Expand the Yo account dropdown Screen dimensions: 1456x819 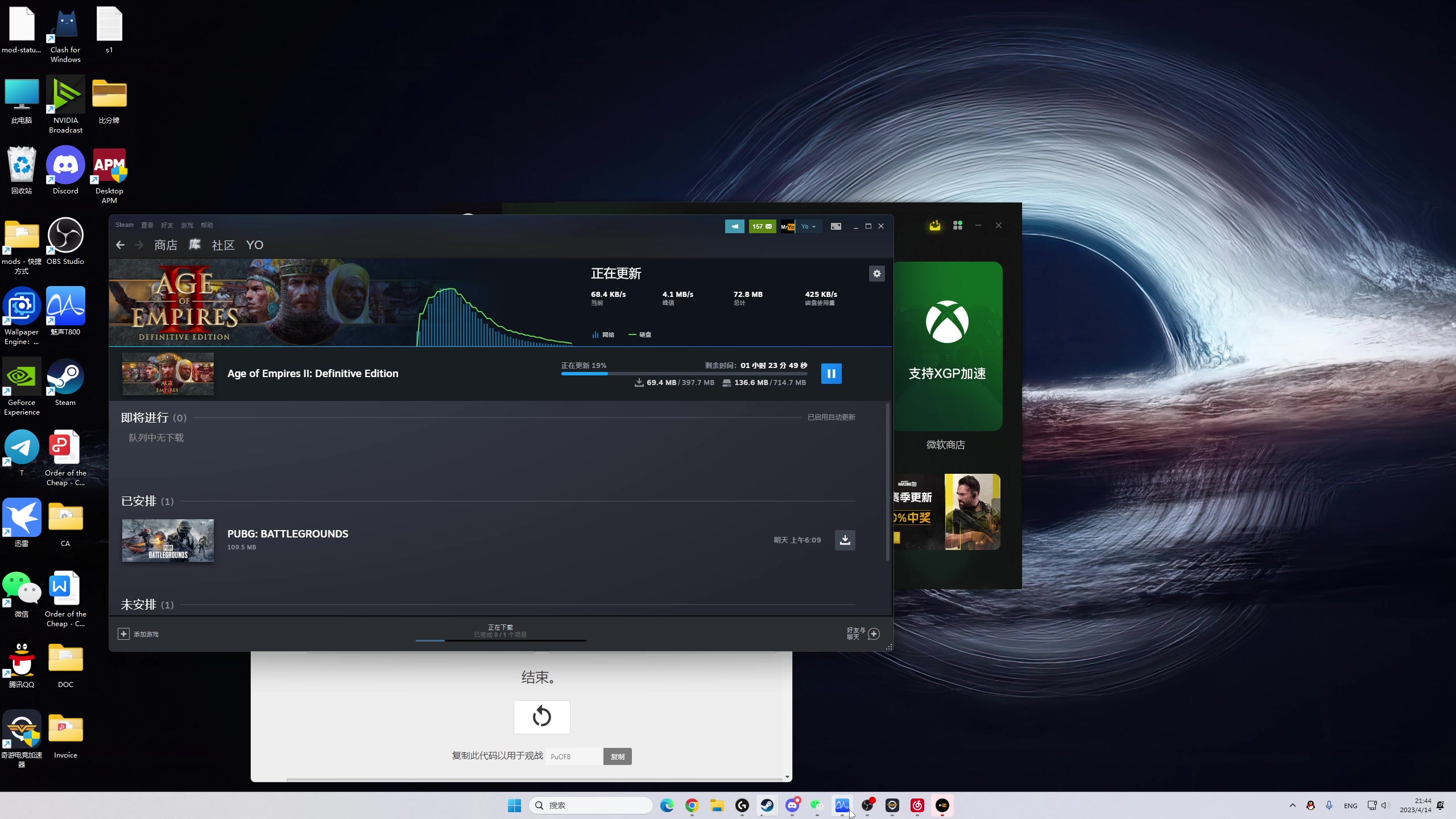[x=808, y=226]
